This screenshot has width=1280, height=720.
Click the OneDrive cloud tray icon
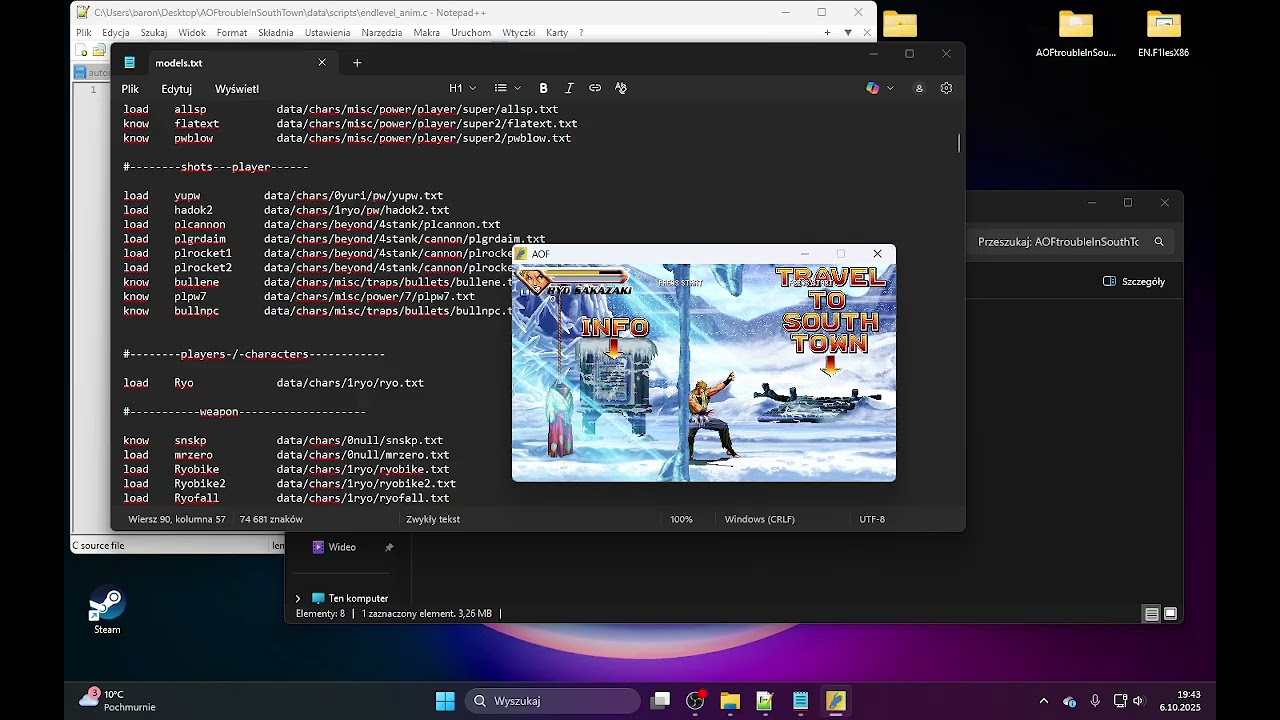click(1069, 701)
